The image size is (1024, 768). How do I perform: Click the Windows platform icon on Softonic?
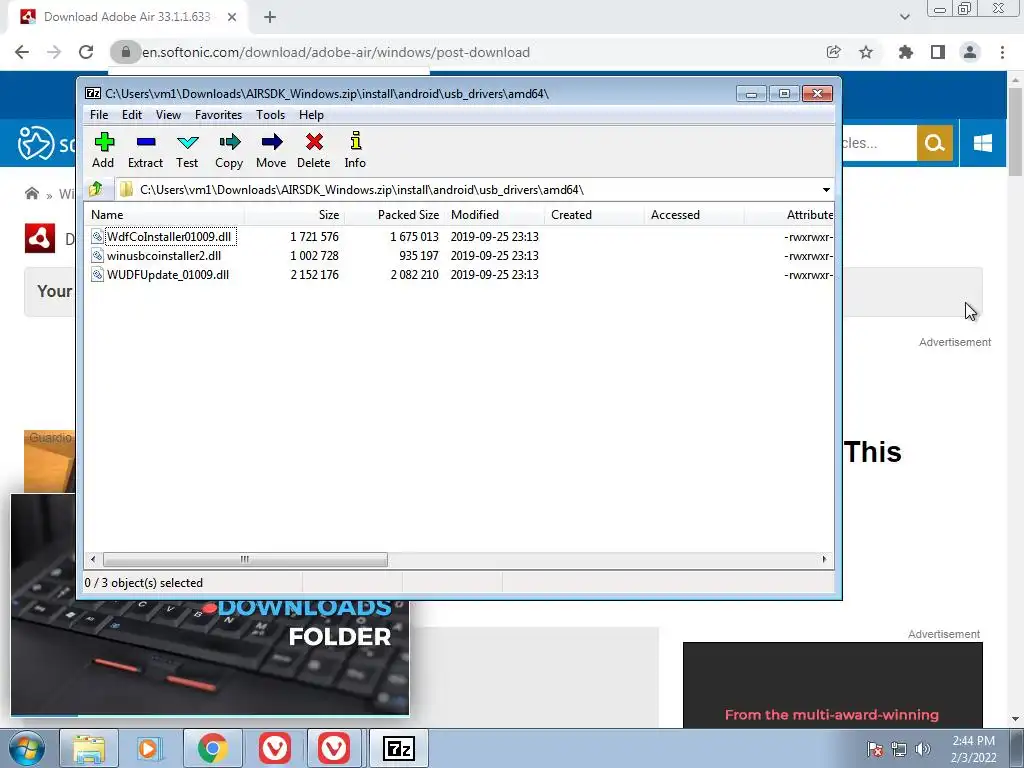982,142
